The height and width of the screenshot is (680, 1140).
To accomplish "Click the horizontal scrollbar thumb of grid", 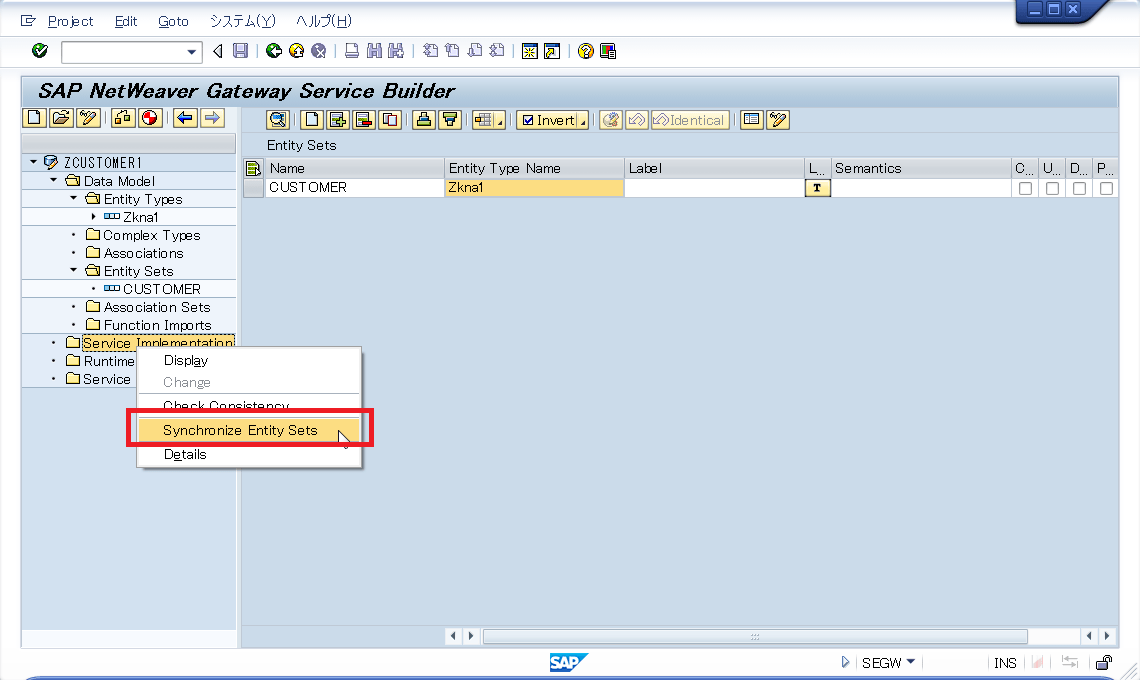I will click(755, 636).
